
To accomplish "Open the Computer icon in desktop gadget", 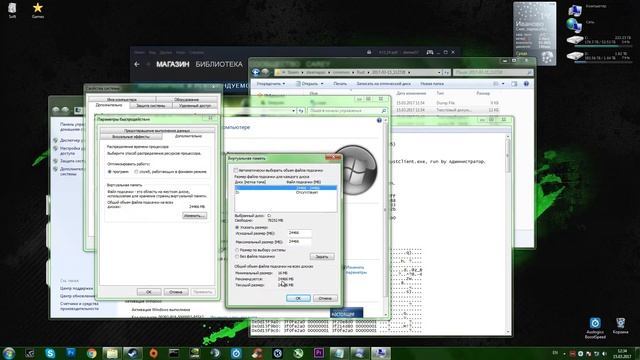I will pos(575,10).
